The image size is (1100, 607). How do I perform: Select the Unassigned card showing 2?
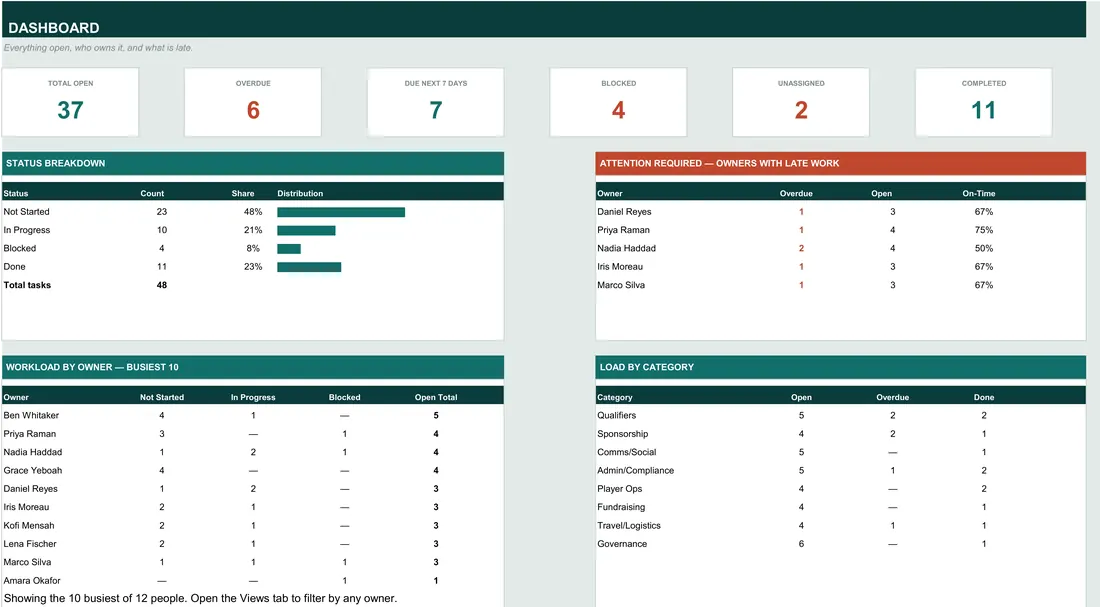tap(800, 102)
